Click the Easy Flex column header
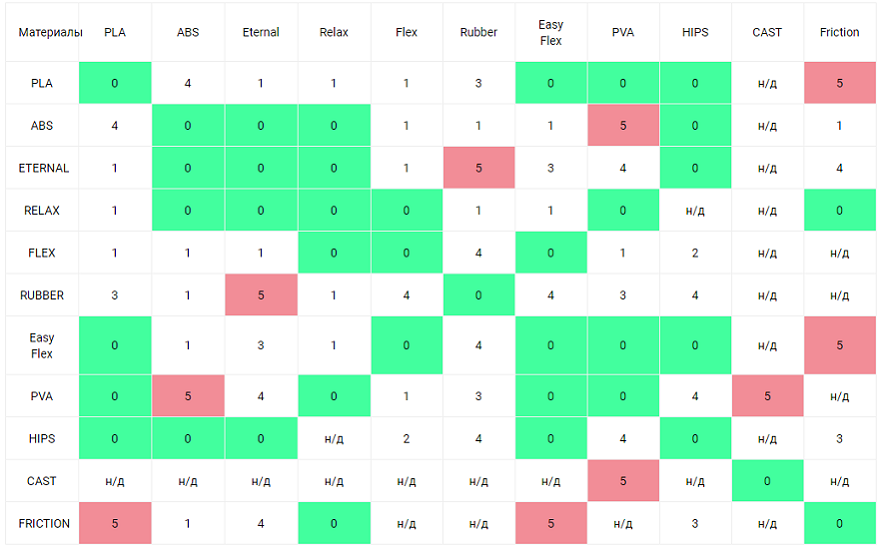The image size is (880, 550). pyautogui.click(x=550, y=32)
